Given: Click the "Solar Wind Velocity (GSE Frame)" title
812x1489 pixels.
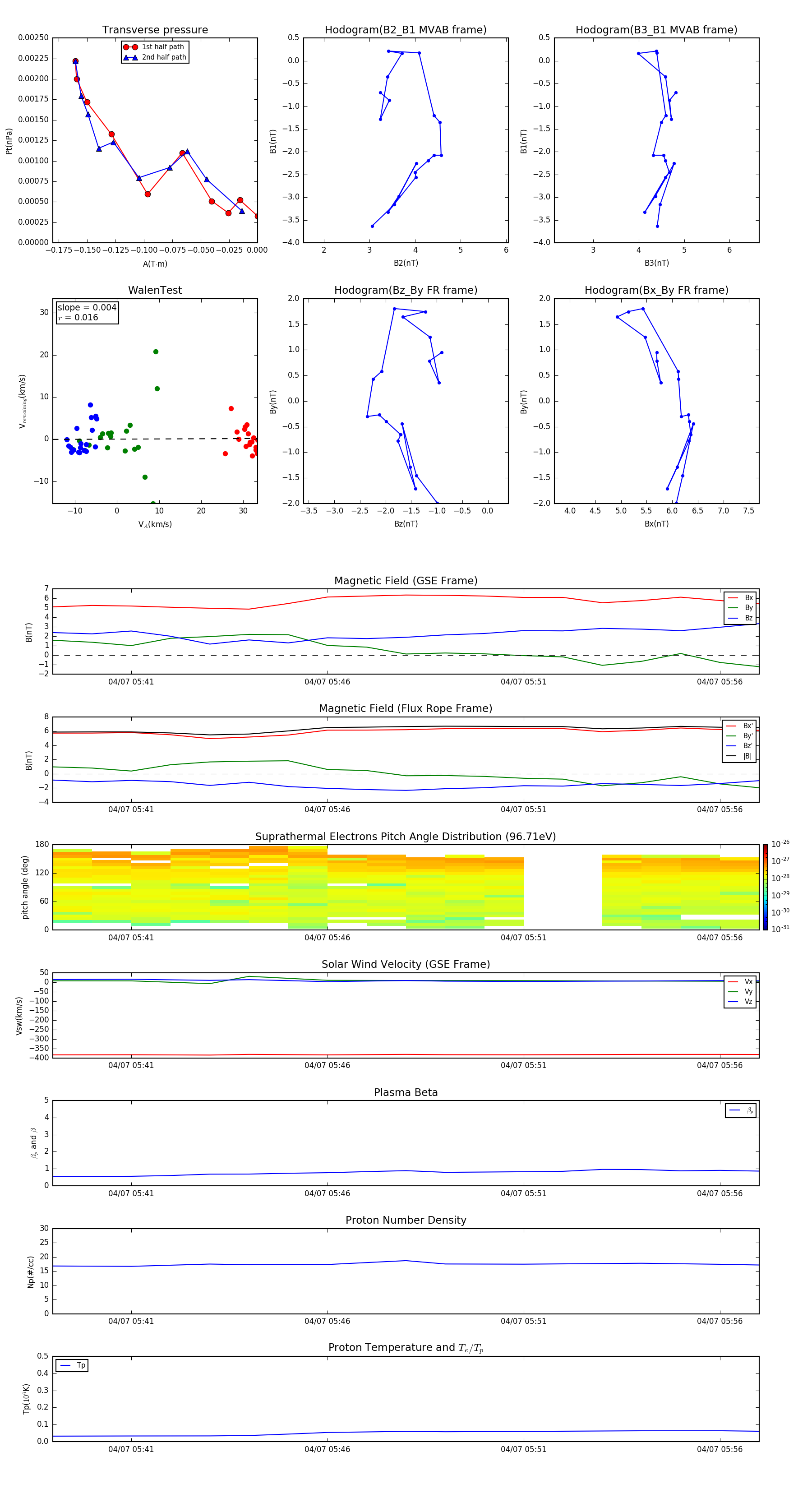Looking at the screenshot, I should point(406,965).
